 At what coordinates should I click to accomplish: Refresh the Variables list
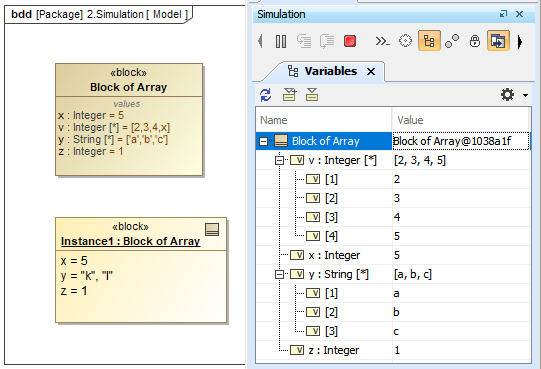coord(266,95)
